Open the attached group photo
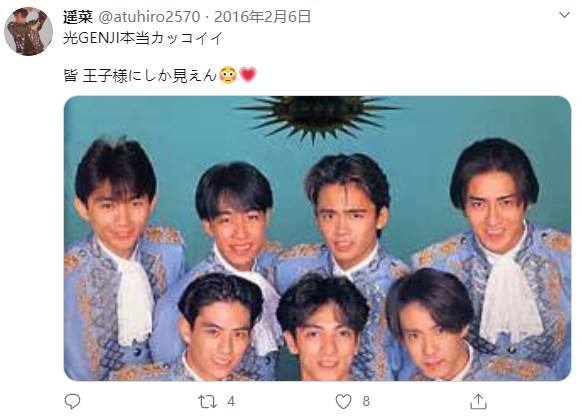This screenshot has width=582, height=419. (x=317, y=238)
